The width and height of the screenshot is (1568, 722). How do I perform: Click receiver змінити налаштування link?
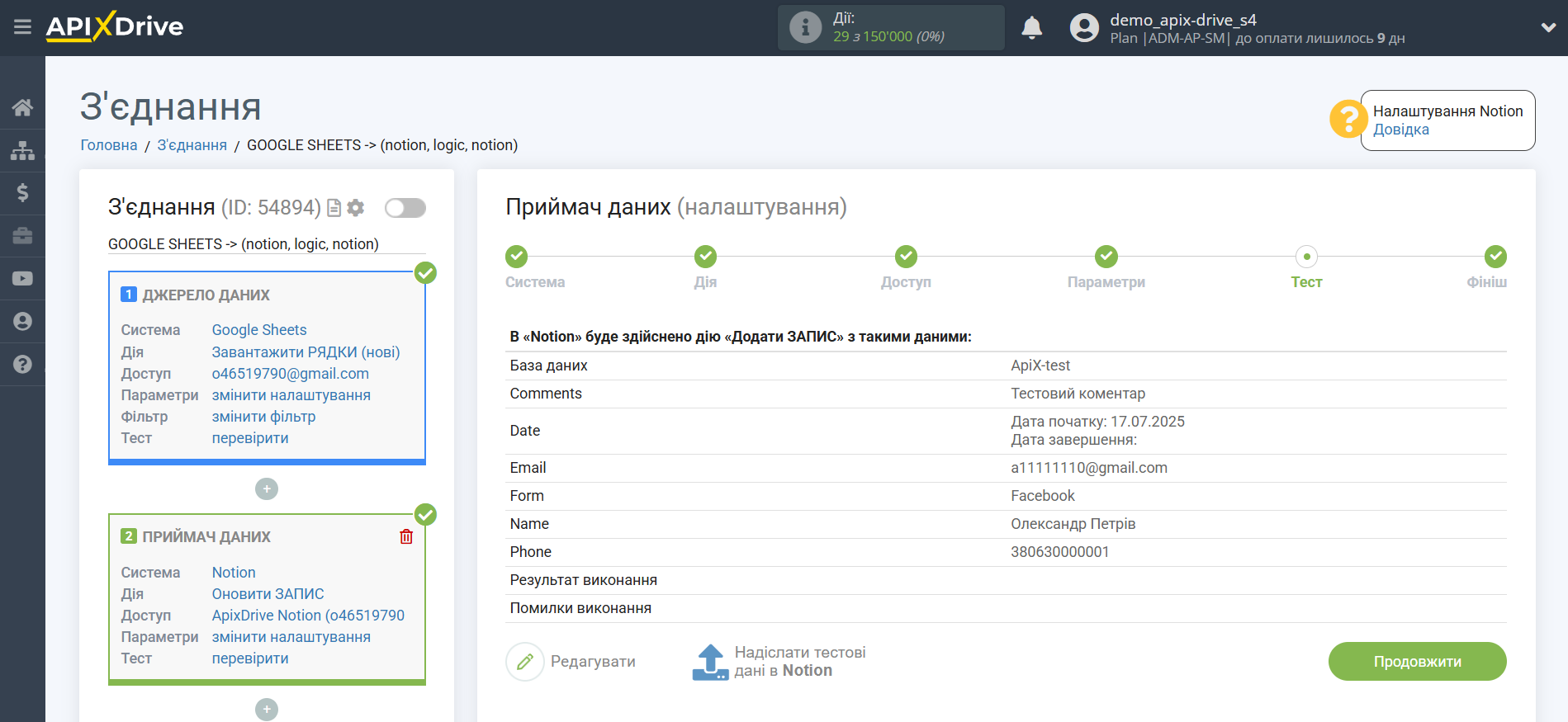[291, 637]
